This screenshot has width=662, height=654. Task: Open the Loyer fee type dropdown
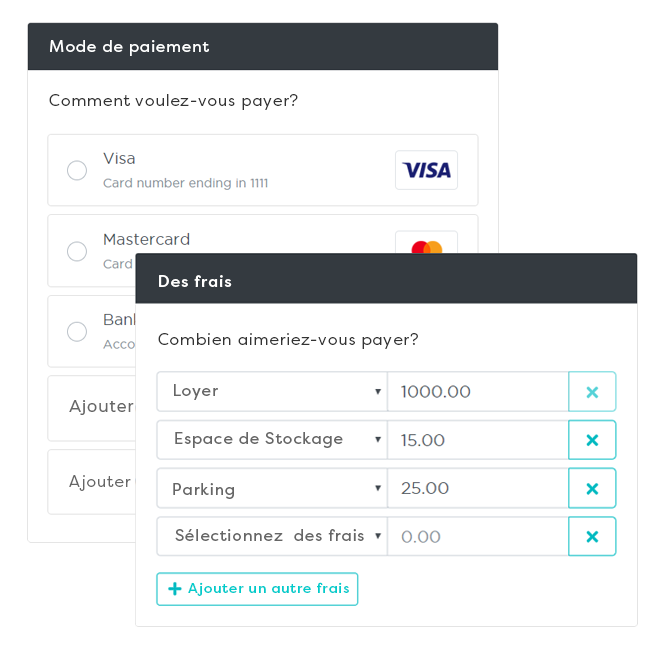click(271, 392)
